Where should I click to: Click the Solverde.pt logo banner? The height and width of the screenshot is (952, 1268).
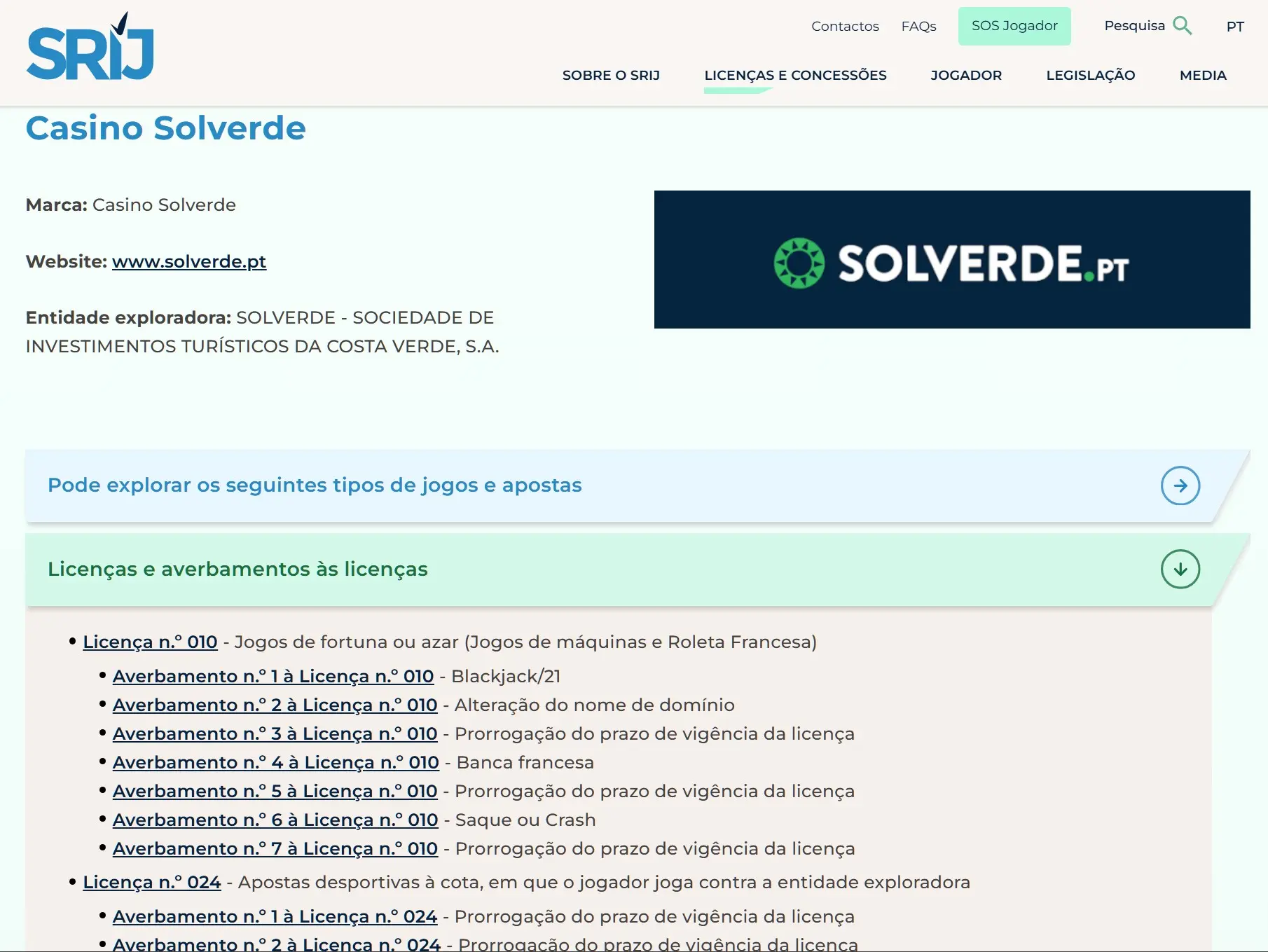(x=952, y=259)
